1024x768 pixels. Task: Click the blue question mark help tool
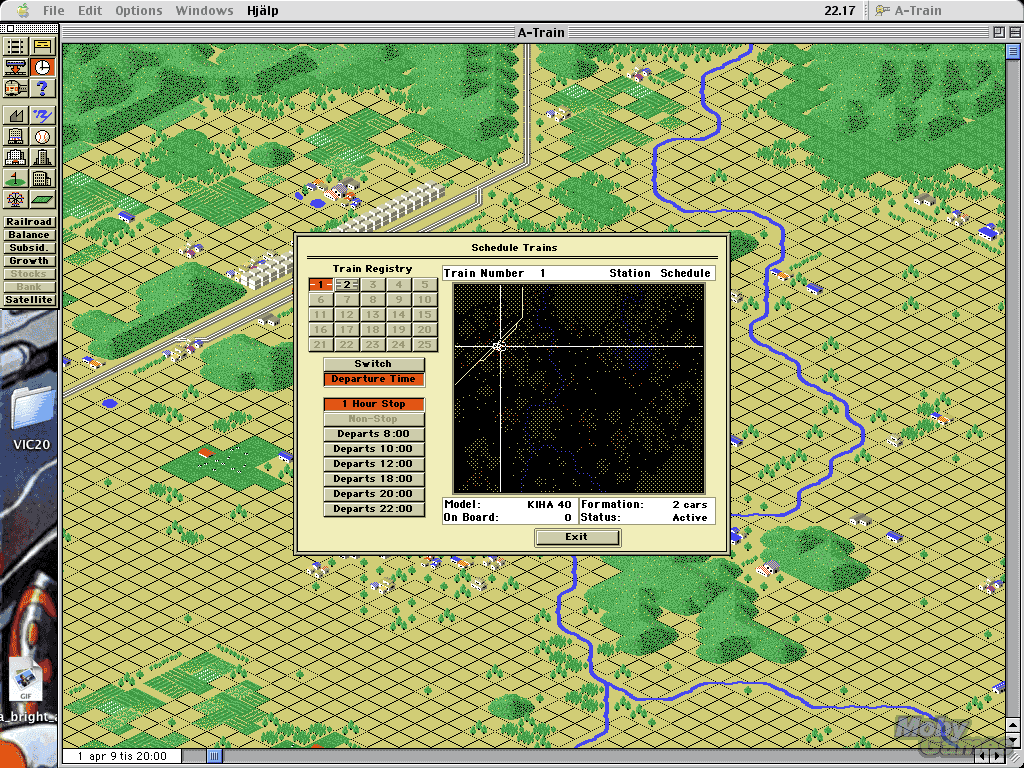42,88
